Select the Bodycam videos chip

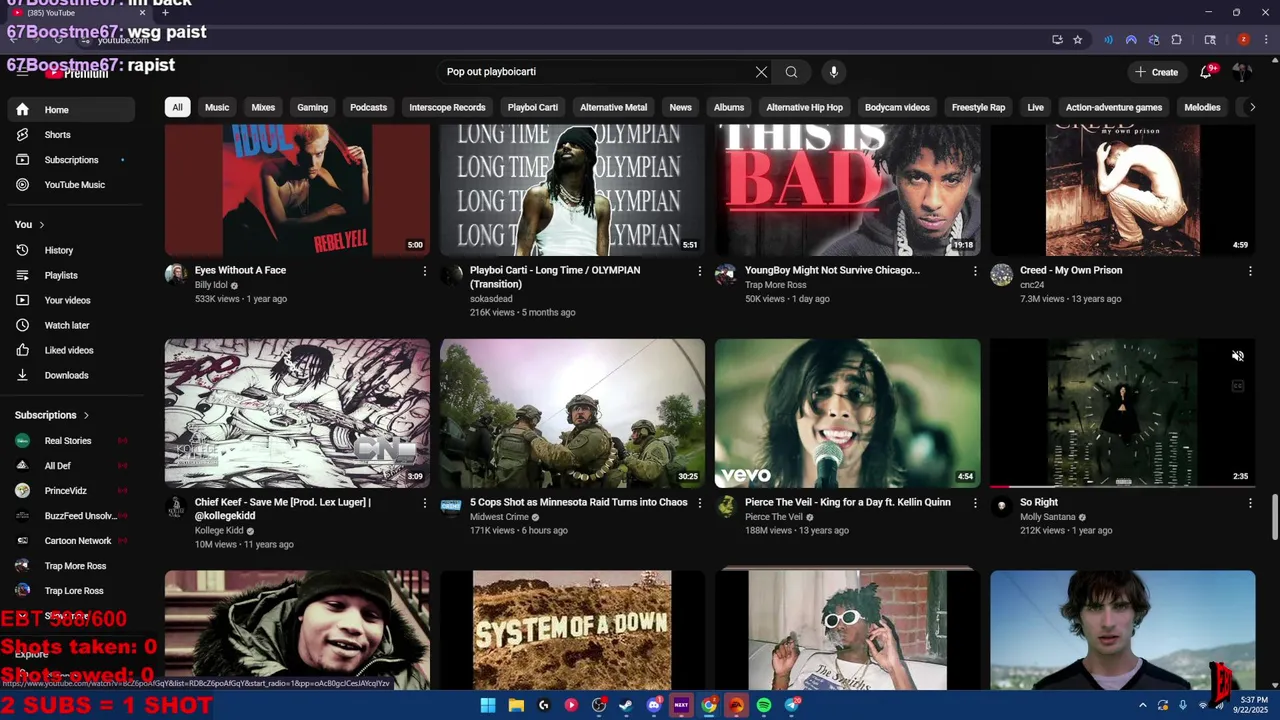pyautogui.click(x=897, y=107)
